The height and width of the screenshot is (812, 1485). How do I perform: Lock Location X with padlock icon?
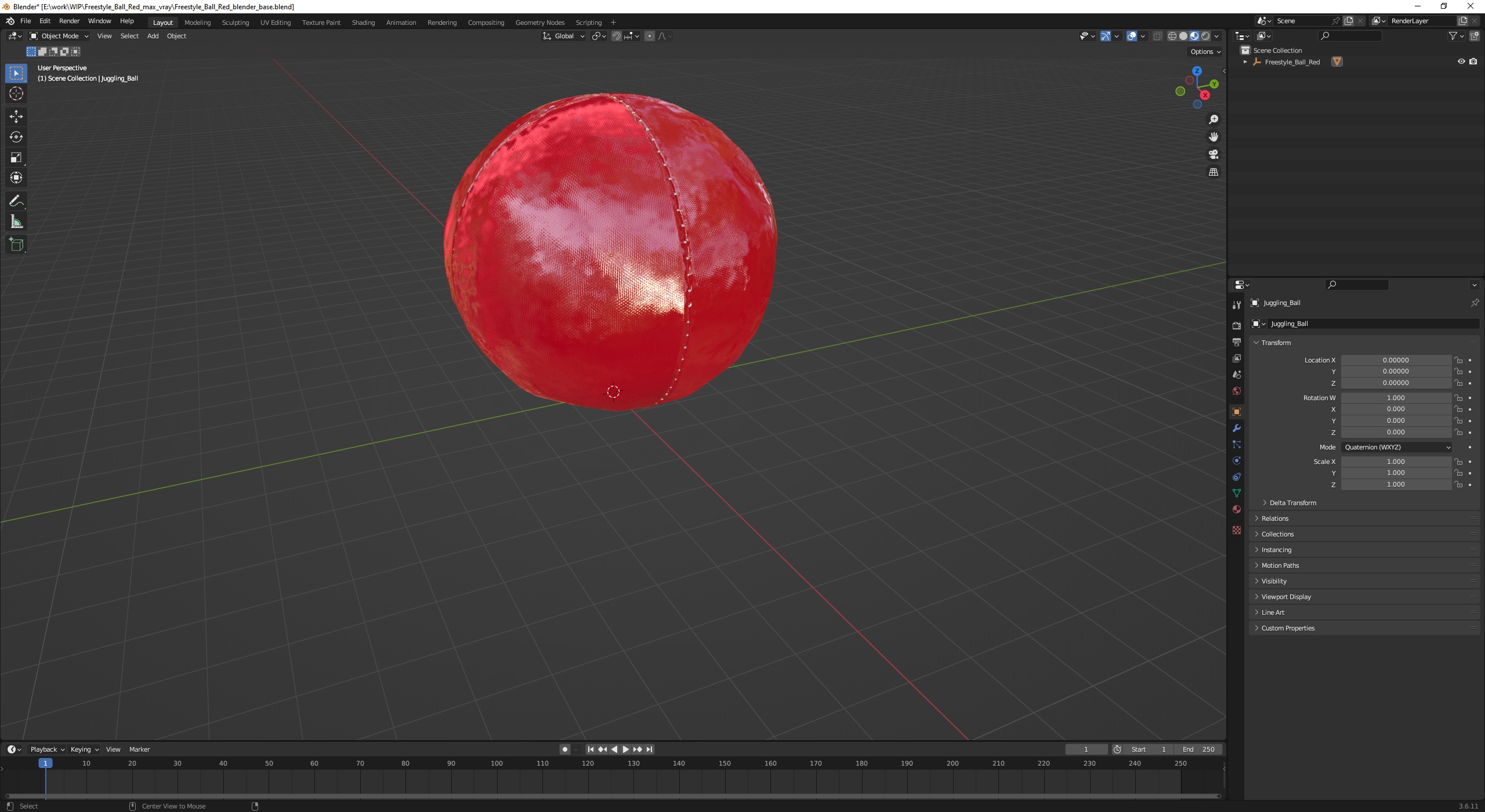pyautogui.click(x=1458, y=360)
